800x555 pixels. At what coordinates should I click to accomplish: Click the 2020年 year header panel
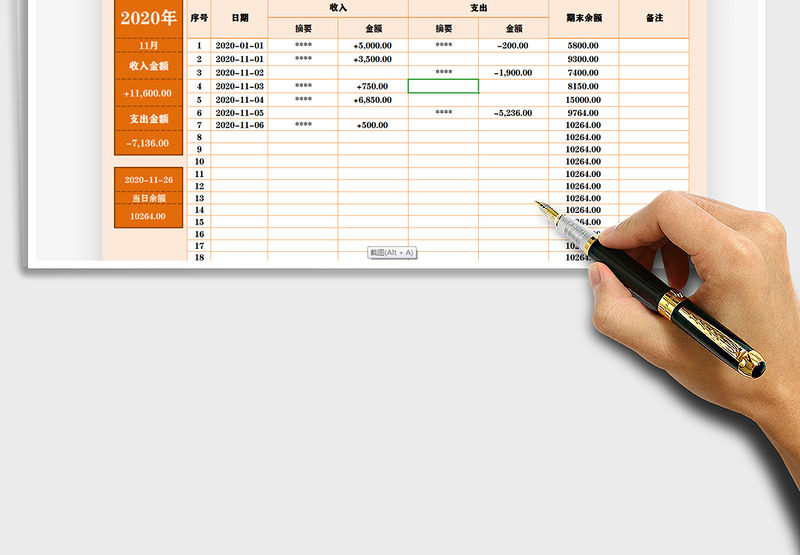coord(148,18)
